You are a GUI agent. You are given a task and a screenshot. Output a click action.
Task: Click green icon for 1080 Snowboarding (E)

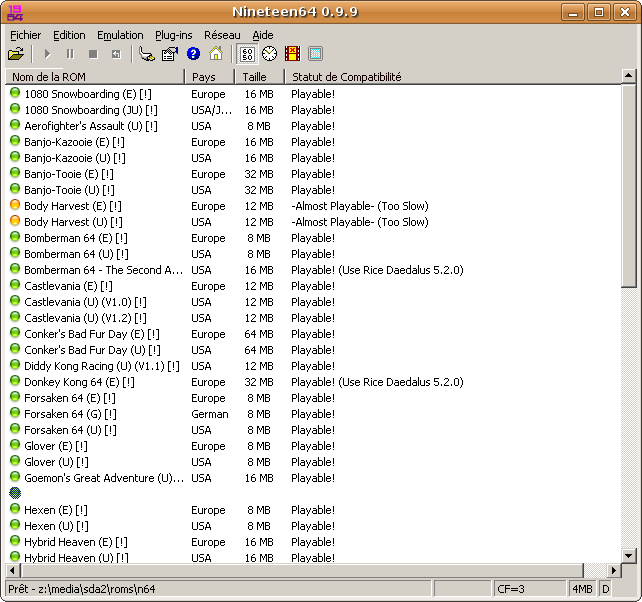tap(15, 93)
